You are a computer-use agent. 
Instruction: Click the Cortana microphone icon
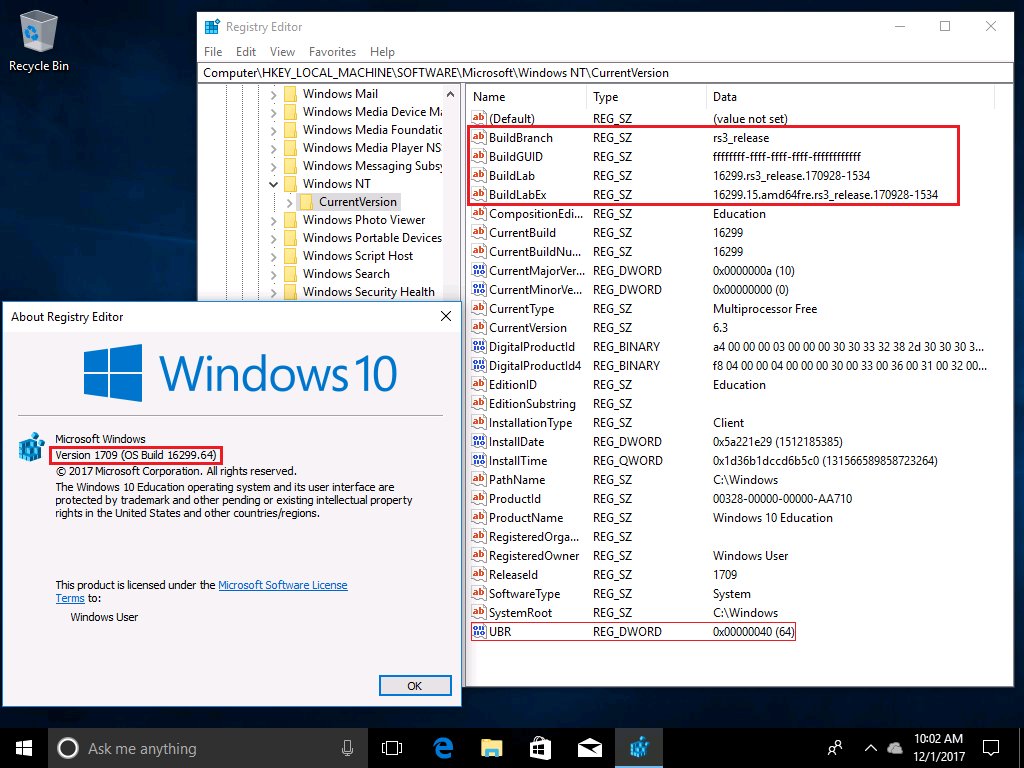[x=347, y=748]
